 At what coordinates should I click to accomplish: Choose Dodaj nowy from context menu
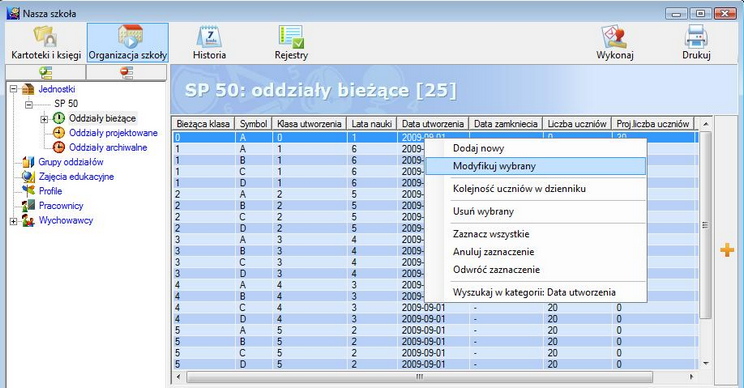[x=536, y=148]
